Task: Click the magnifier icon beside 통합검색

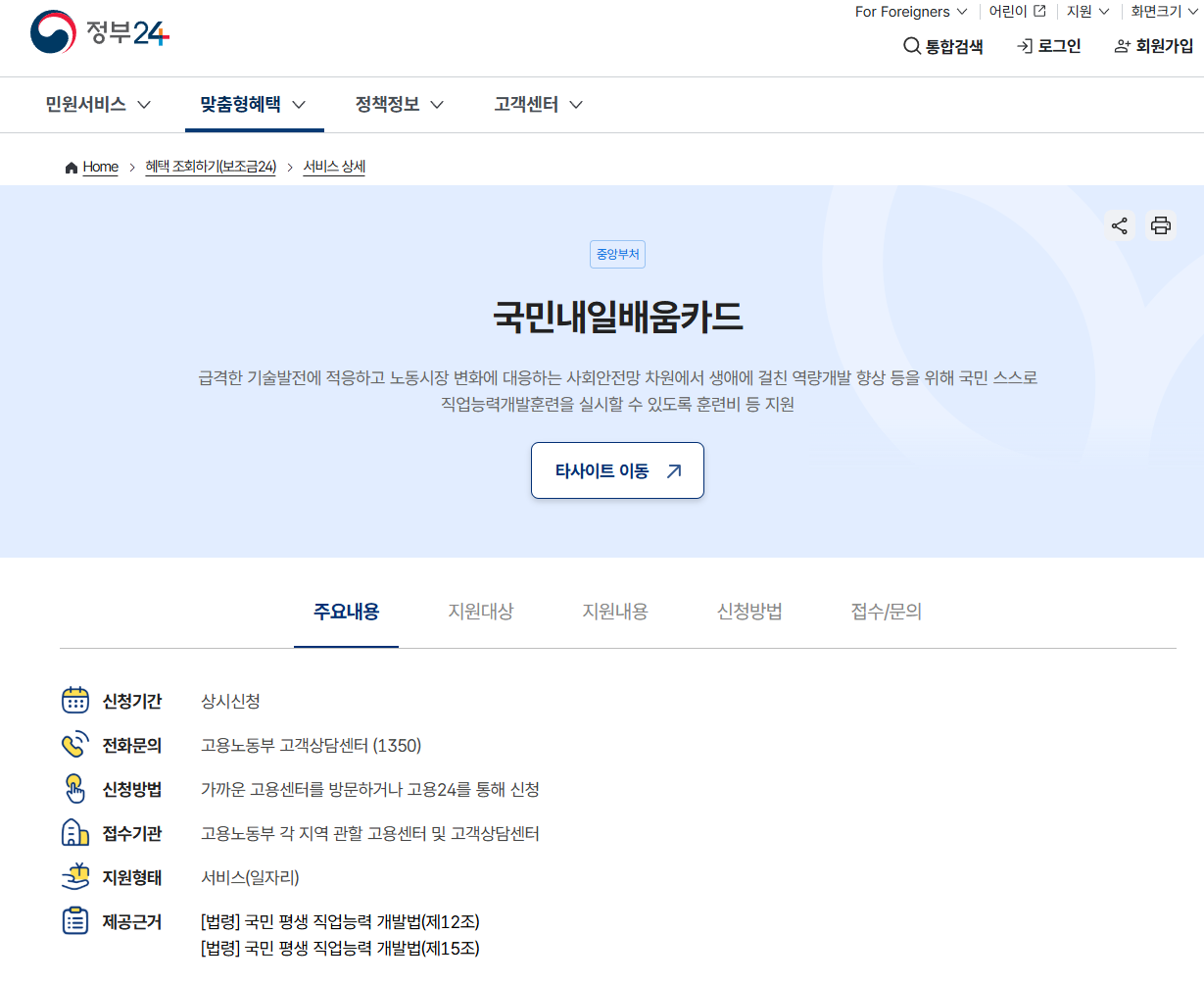Action: click(912, 46)
